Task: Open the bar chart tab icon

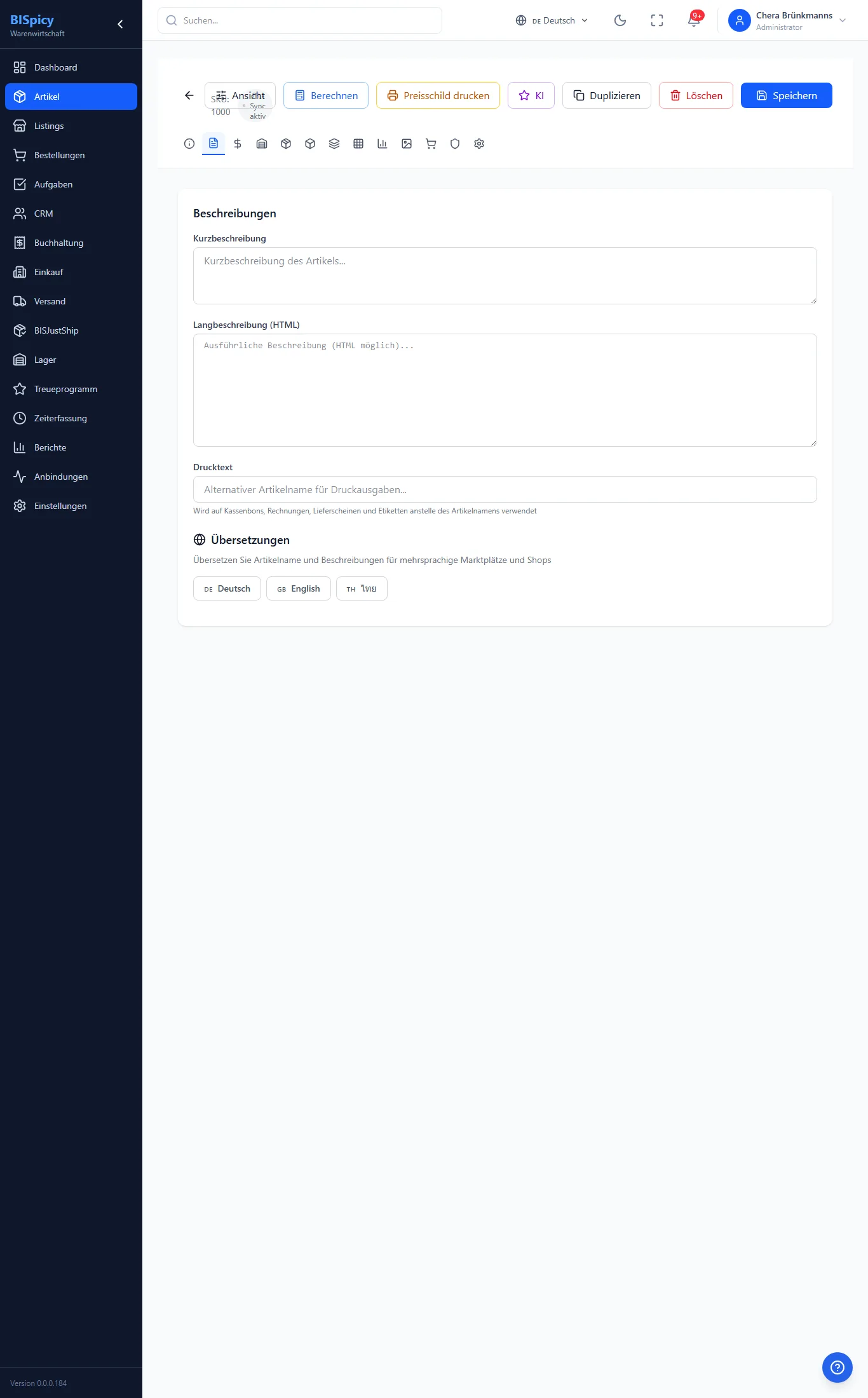Action: [383, 144]
